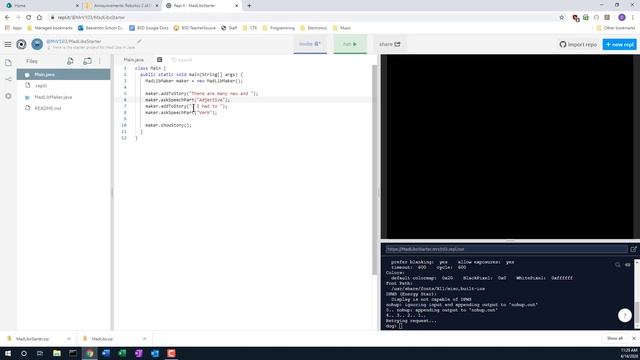Click the share button
Viewport: 640px width, 360px height.
[x=389, y=44]
